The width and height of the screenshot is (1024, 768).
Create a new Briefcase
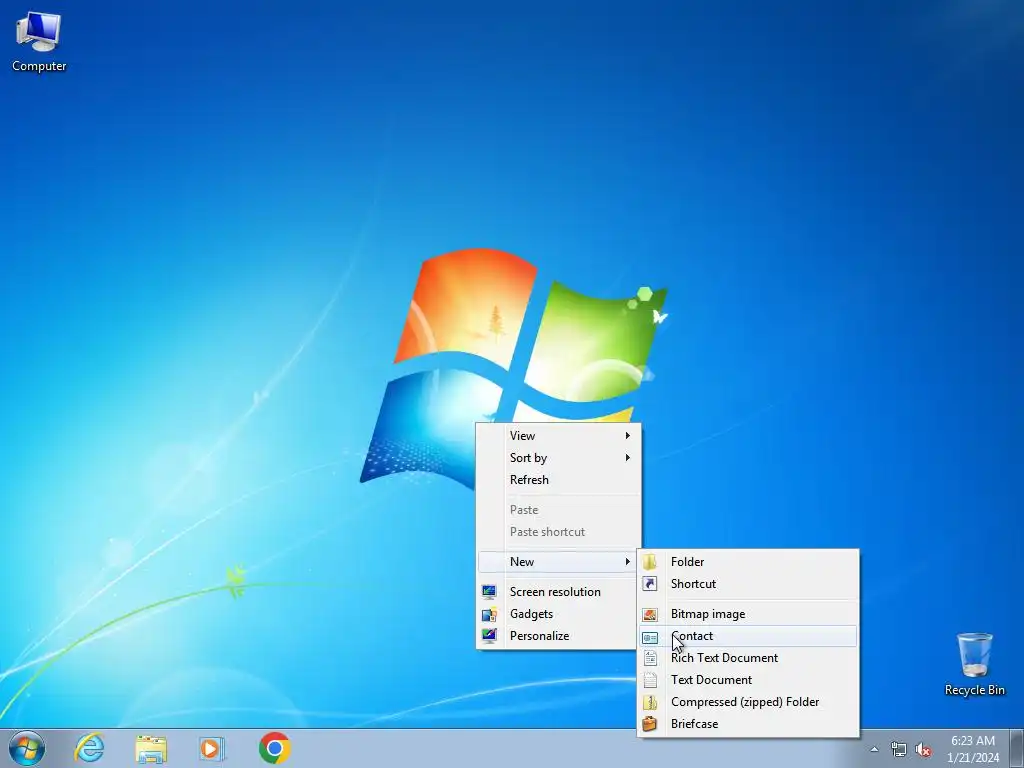[x=748, y=724]
